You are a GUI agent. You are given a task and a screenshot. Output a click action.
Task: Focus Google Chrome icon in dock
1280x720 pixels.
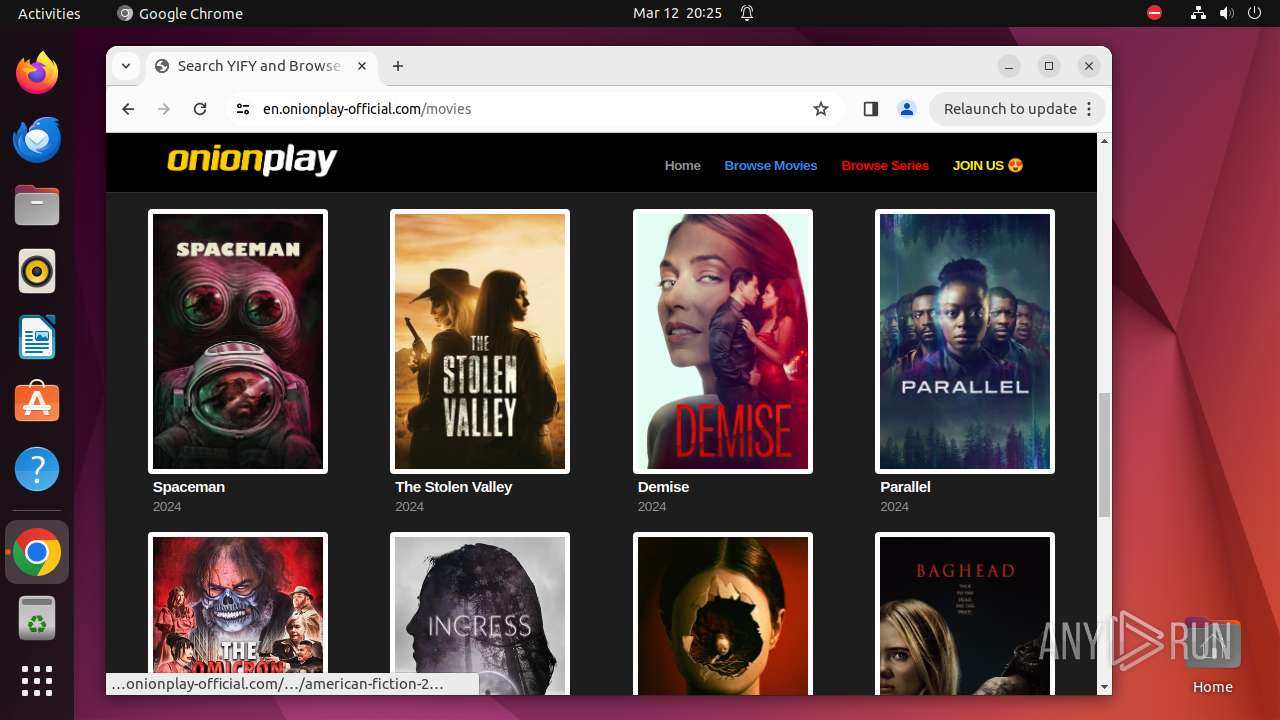[x=37, y=552]
